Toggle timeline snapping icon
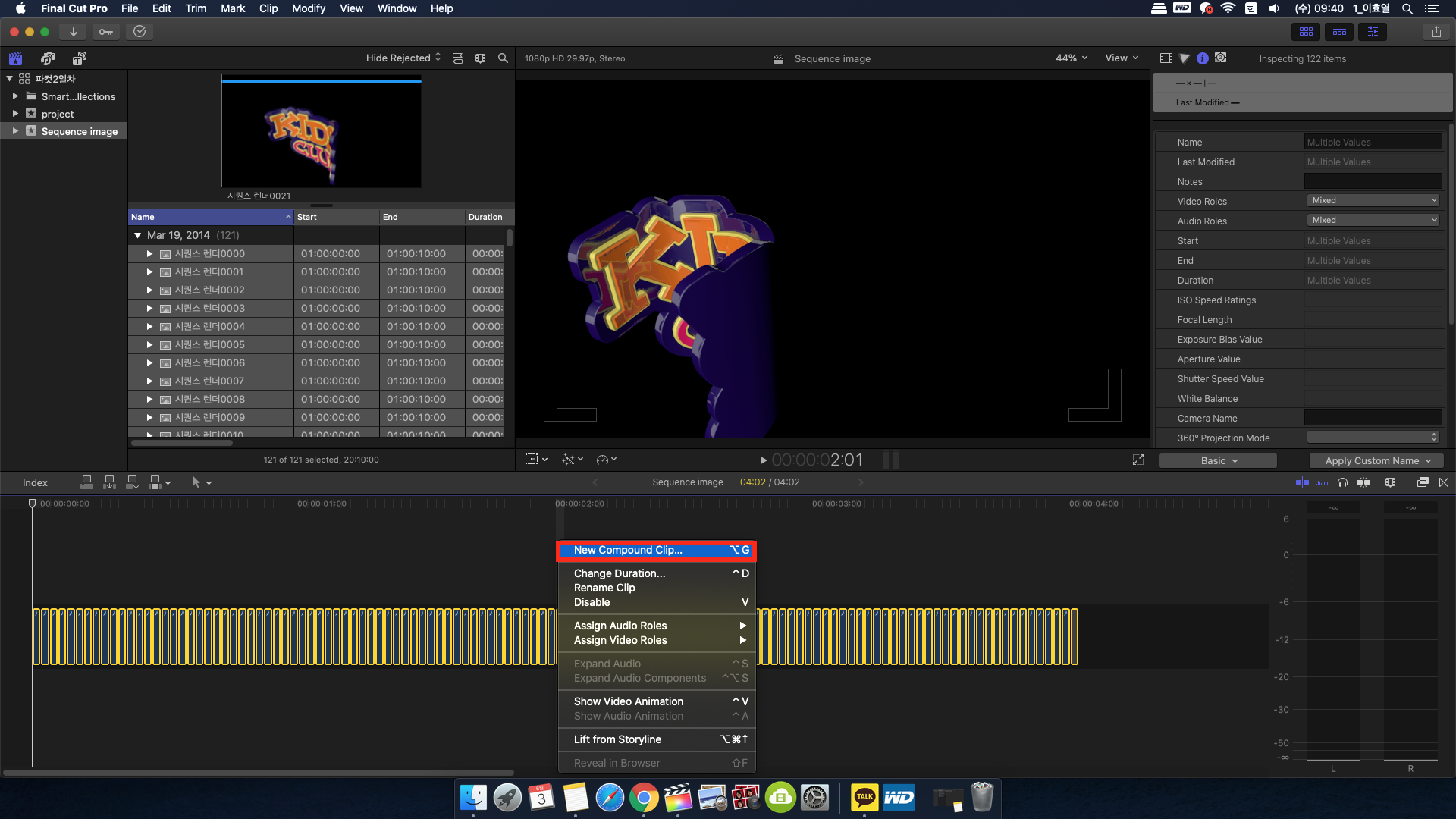The width and height of the screenshot is (1456, 819). coord(1363,482)
